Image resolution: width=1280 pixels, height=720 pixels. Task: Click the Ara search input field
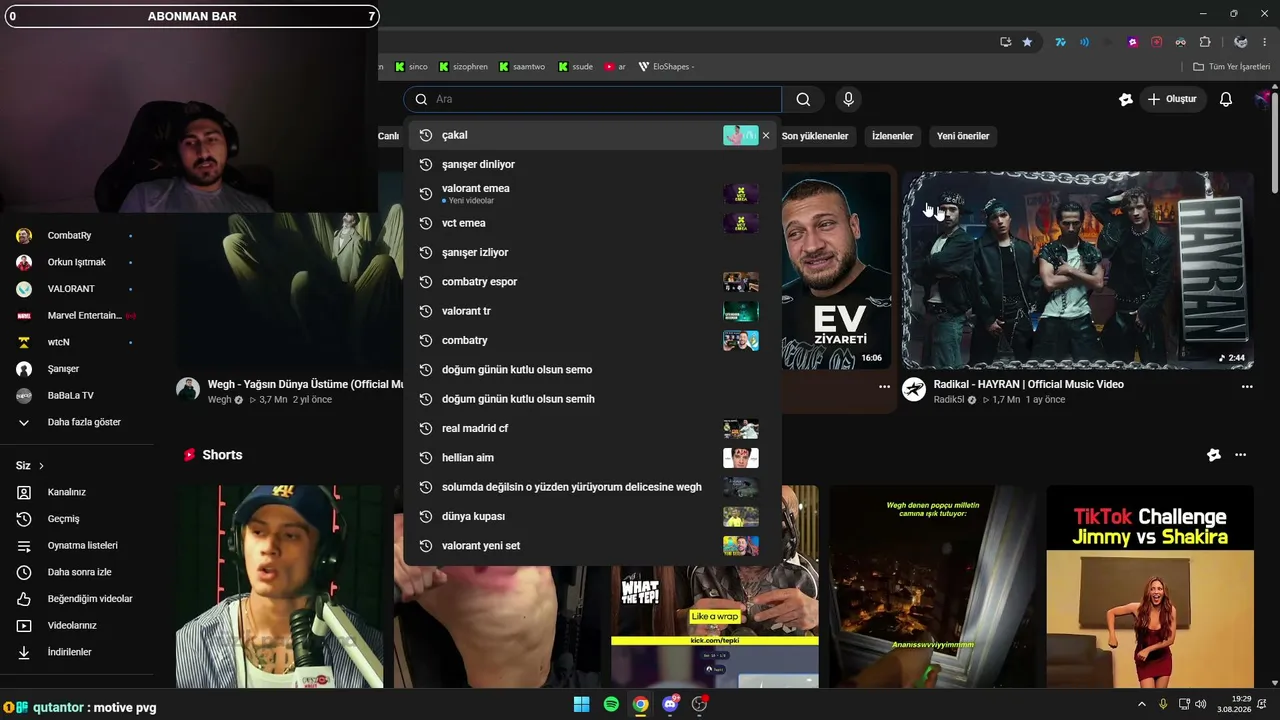coord(592,99)
